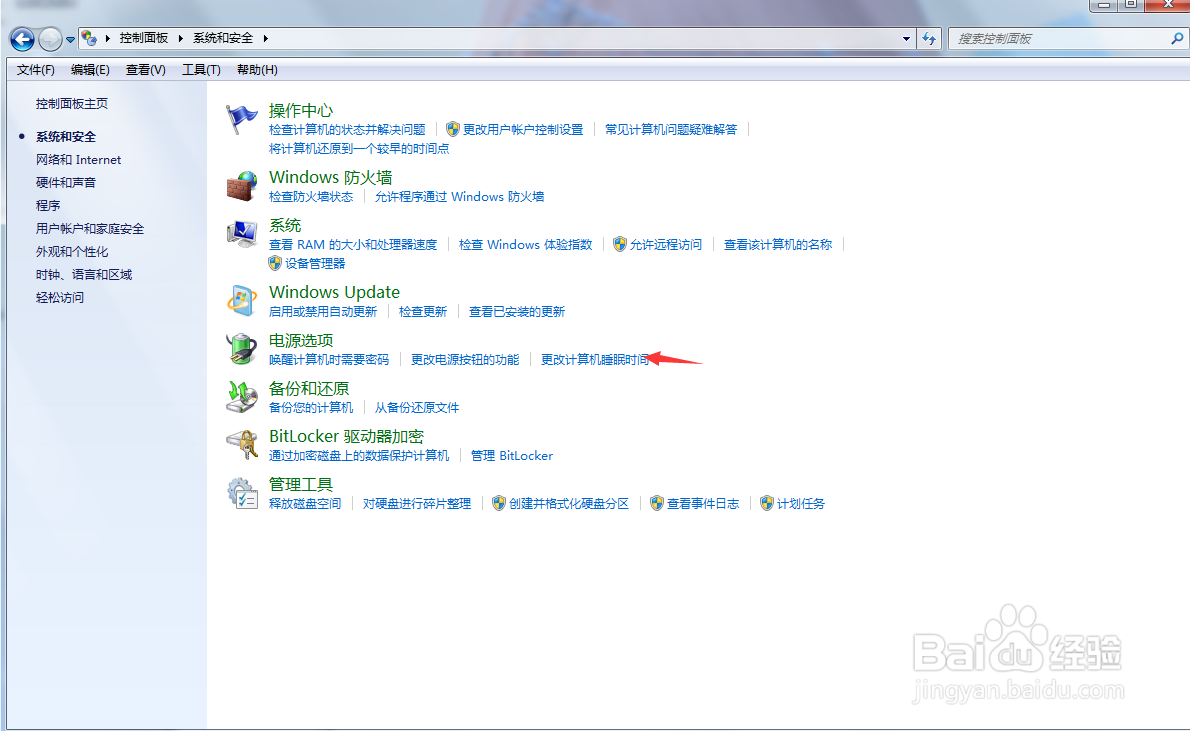Click 查看 RAM 的大小和处理器速度 link

pos(353,244)
